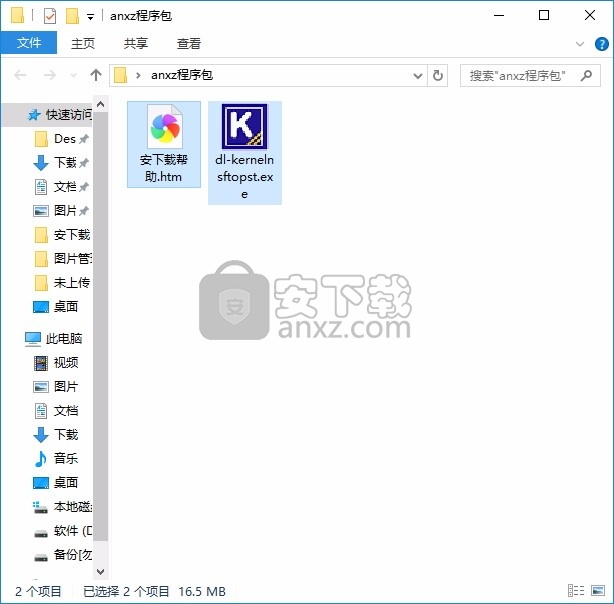614x604 pixels.
Task: Select the dl-kernelnsftopst.exe file
Action: (245, 152)
